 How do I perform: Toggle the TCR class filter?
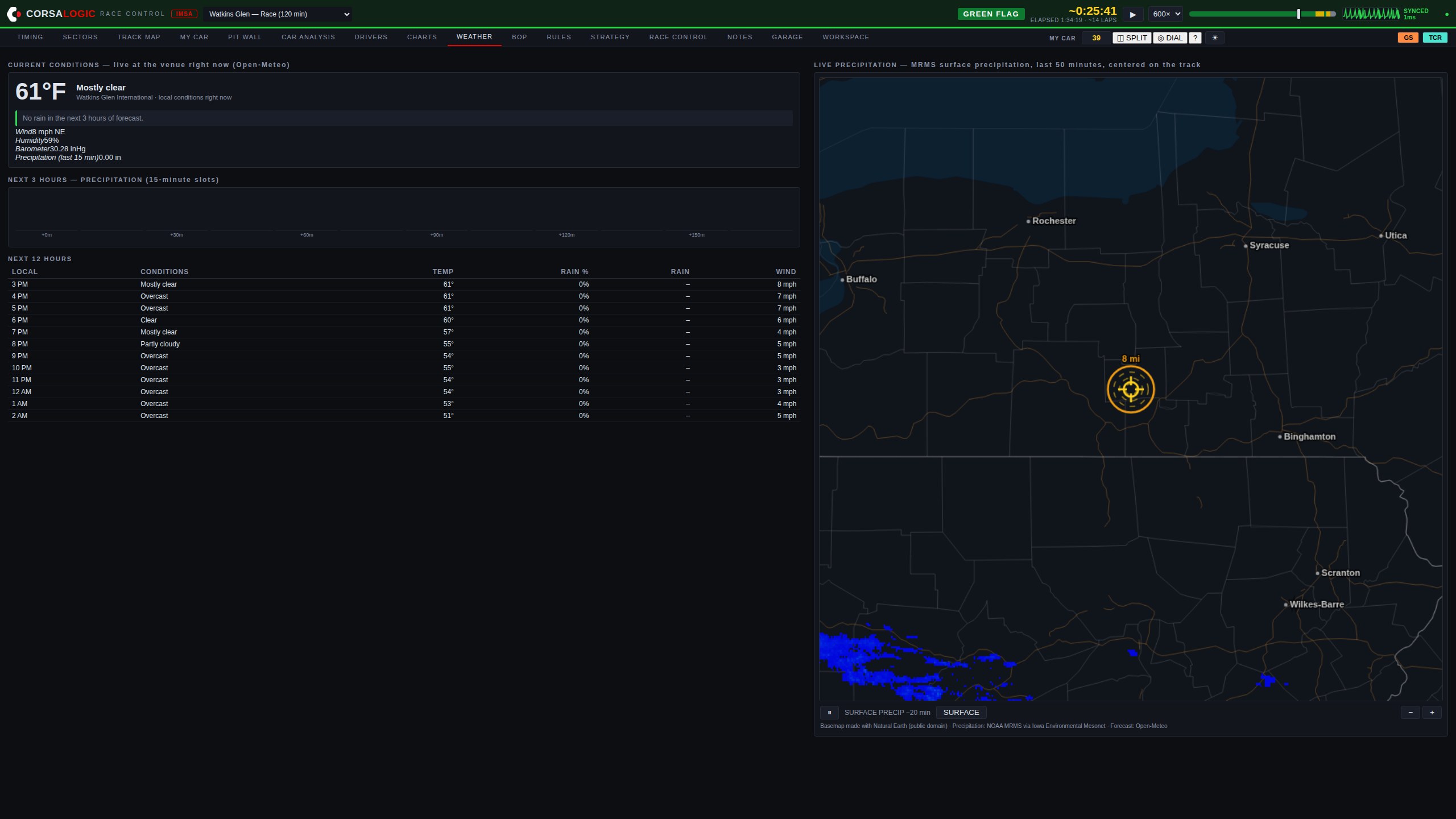tap(1435, 38)
